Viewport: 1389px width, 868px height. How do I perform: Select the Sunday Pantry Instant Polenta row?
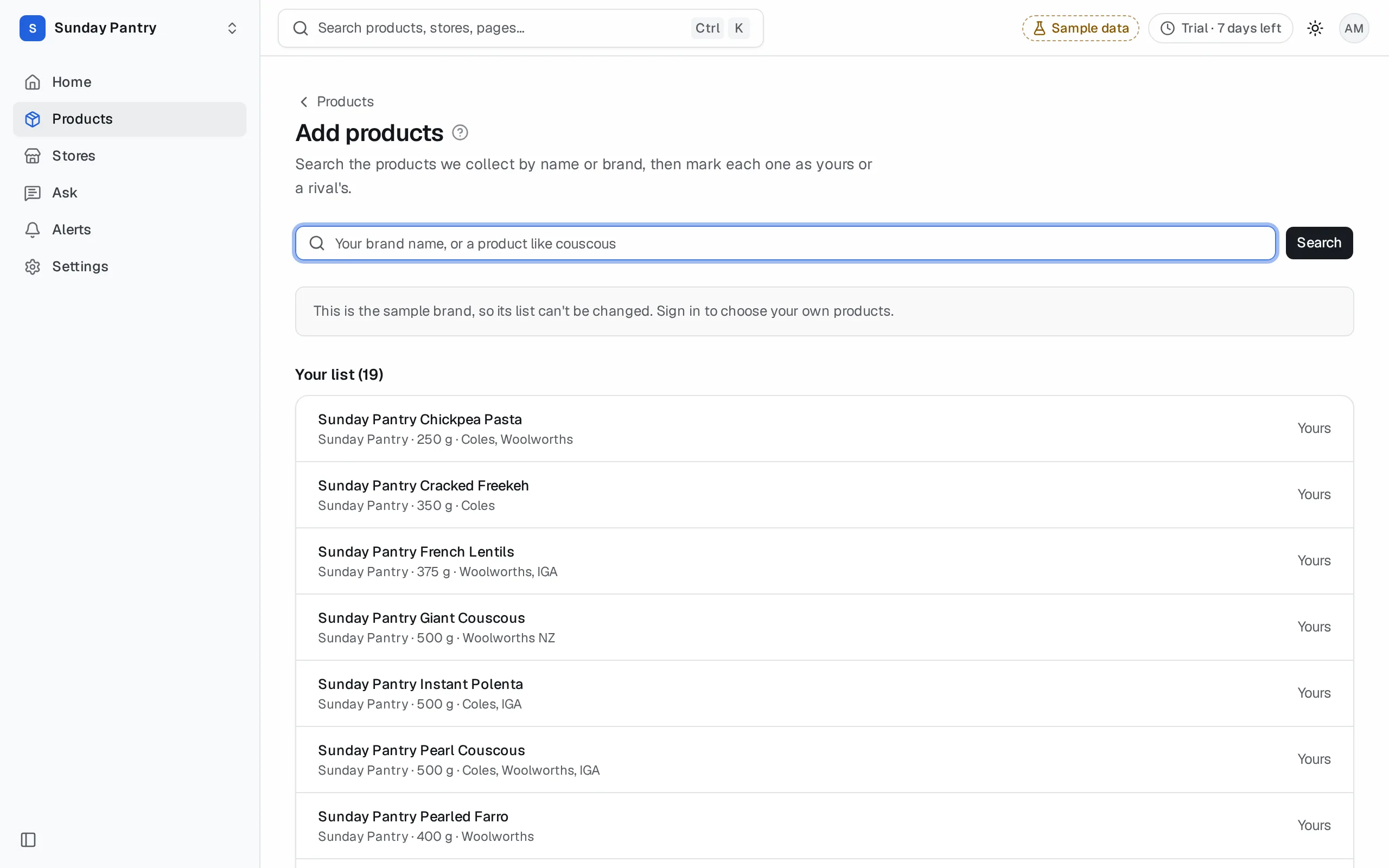[x=824, y=693]
